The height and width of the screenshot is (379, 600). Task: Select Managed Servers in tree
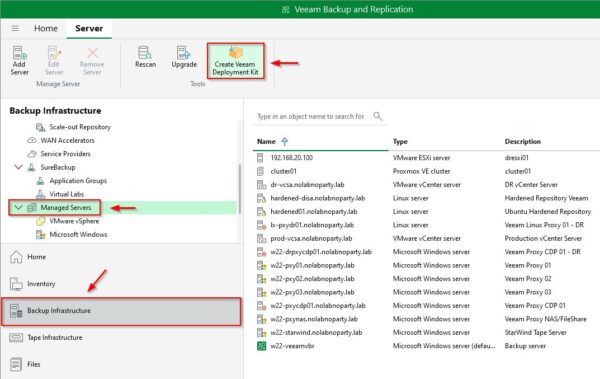tap(66, 207)
